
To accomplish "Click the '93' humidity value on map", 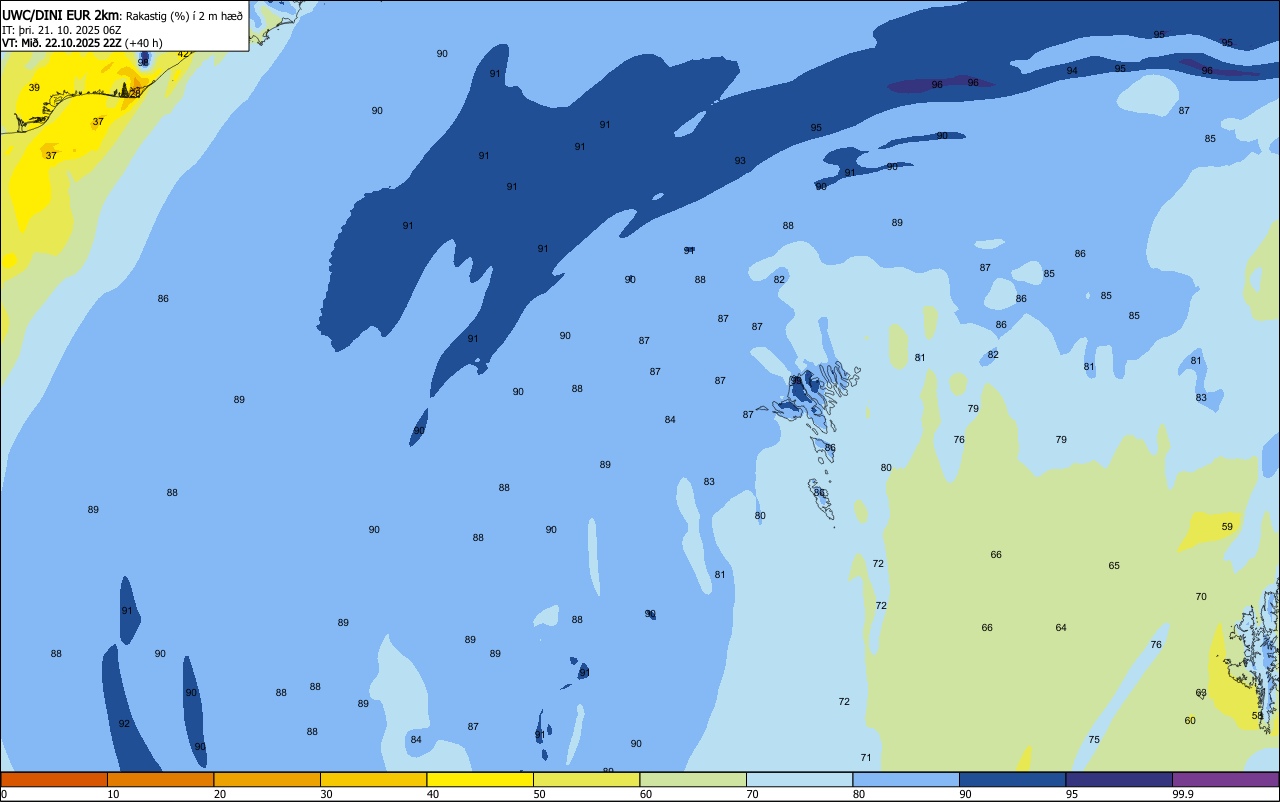I will tap(740, 161).
